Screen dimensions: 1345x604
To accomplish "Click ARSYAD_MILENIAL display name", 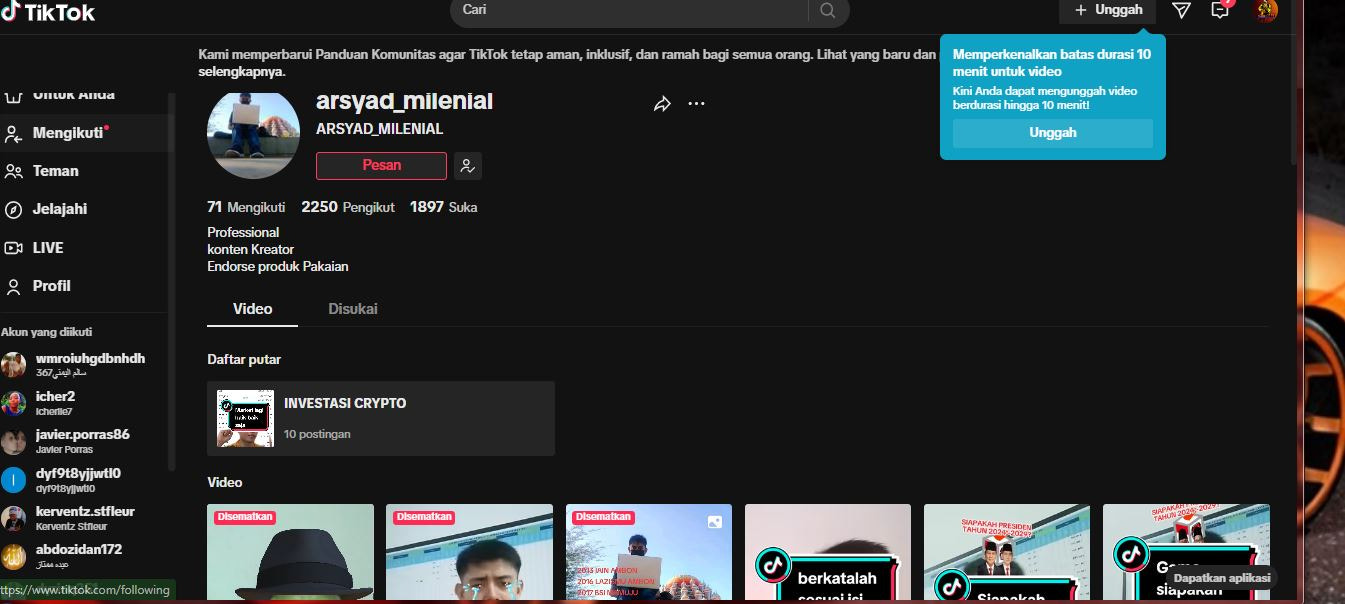I will pos(379,129).
